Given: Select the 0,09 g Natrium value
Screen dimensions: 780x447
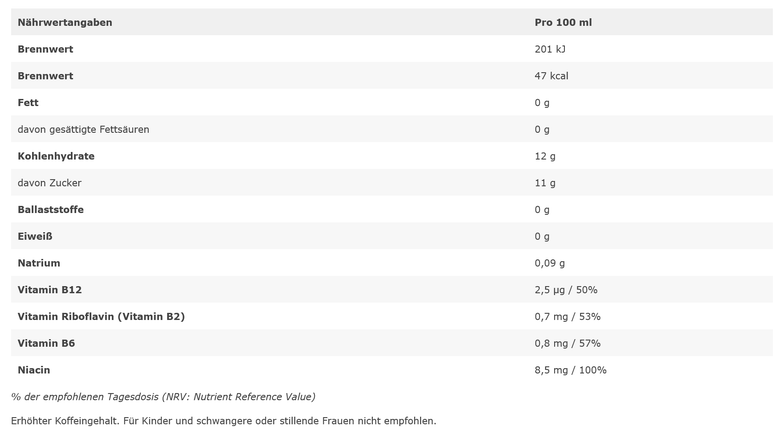Looking at the screenshot, I should pos(550,263).
